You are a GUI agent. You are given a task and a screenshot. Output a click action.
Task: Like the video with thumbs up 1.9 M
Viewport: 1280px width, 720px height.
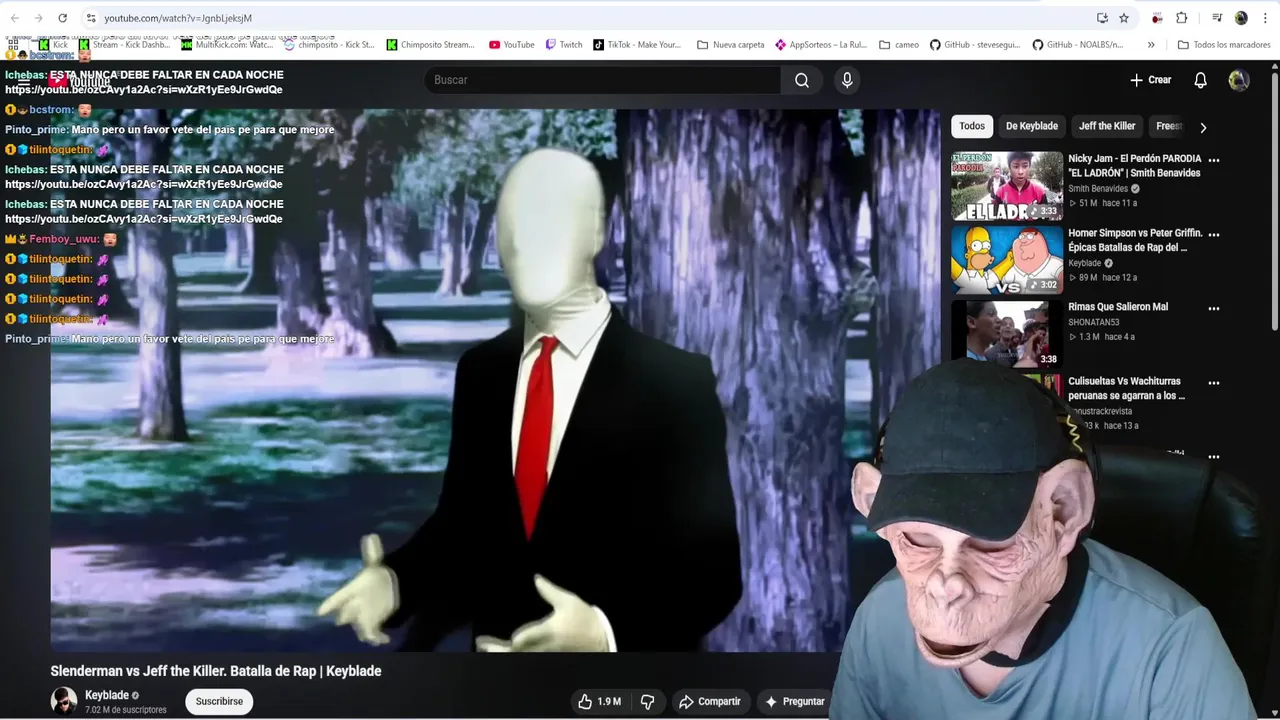[599, 702]
